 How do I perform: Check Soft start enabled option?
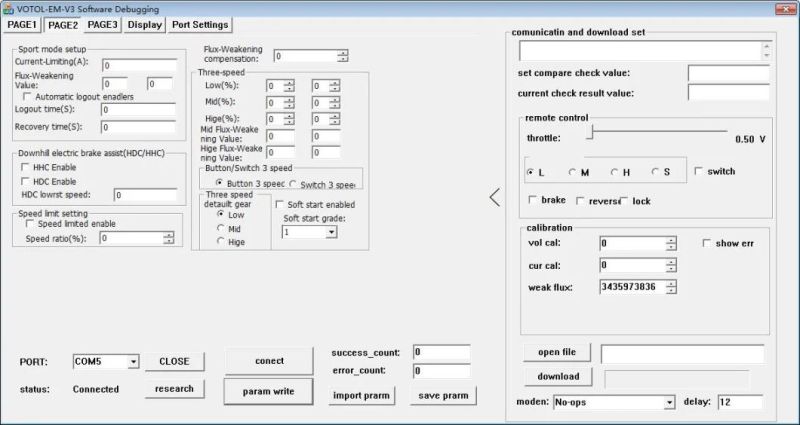pos(280,204)
